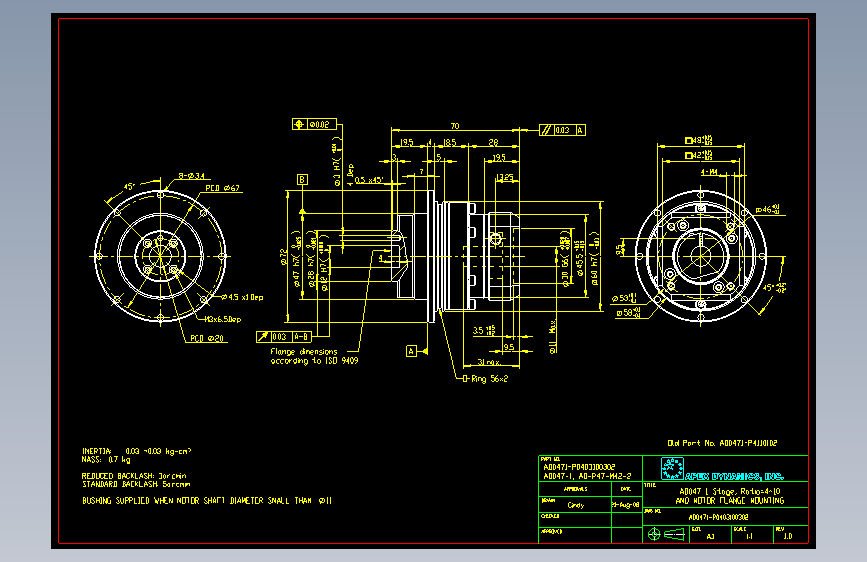This screenshot has width=867, height=562.
Task: Select the drawing number under DWG NO.
Action: point(718,517)
